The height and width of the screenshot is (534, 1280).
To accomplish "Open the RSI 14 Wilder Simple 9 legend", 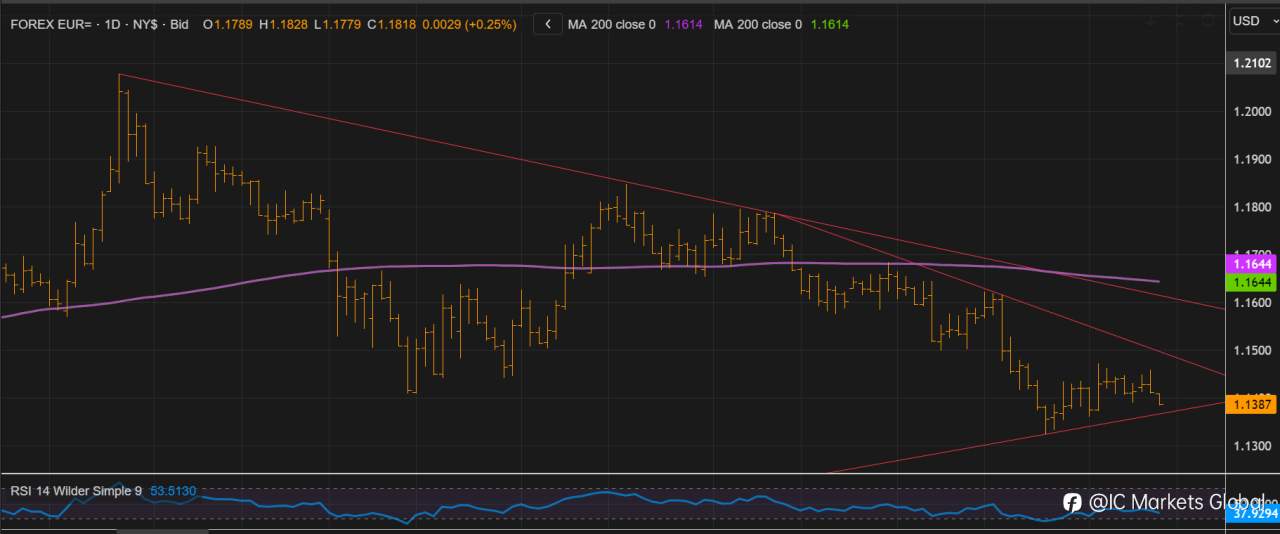I will (76, 491).
